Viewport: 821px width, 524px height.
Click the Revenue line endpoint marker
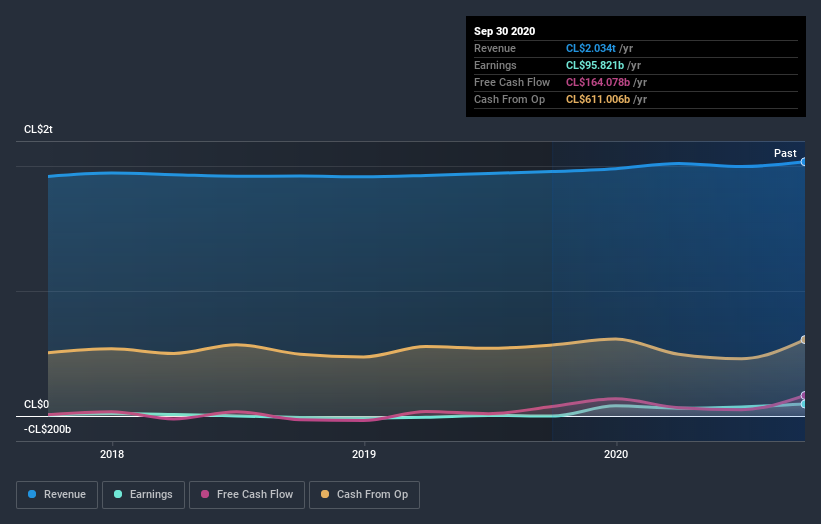pyautogui.click(x=803, y=162)
